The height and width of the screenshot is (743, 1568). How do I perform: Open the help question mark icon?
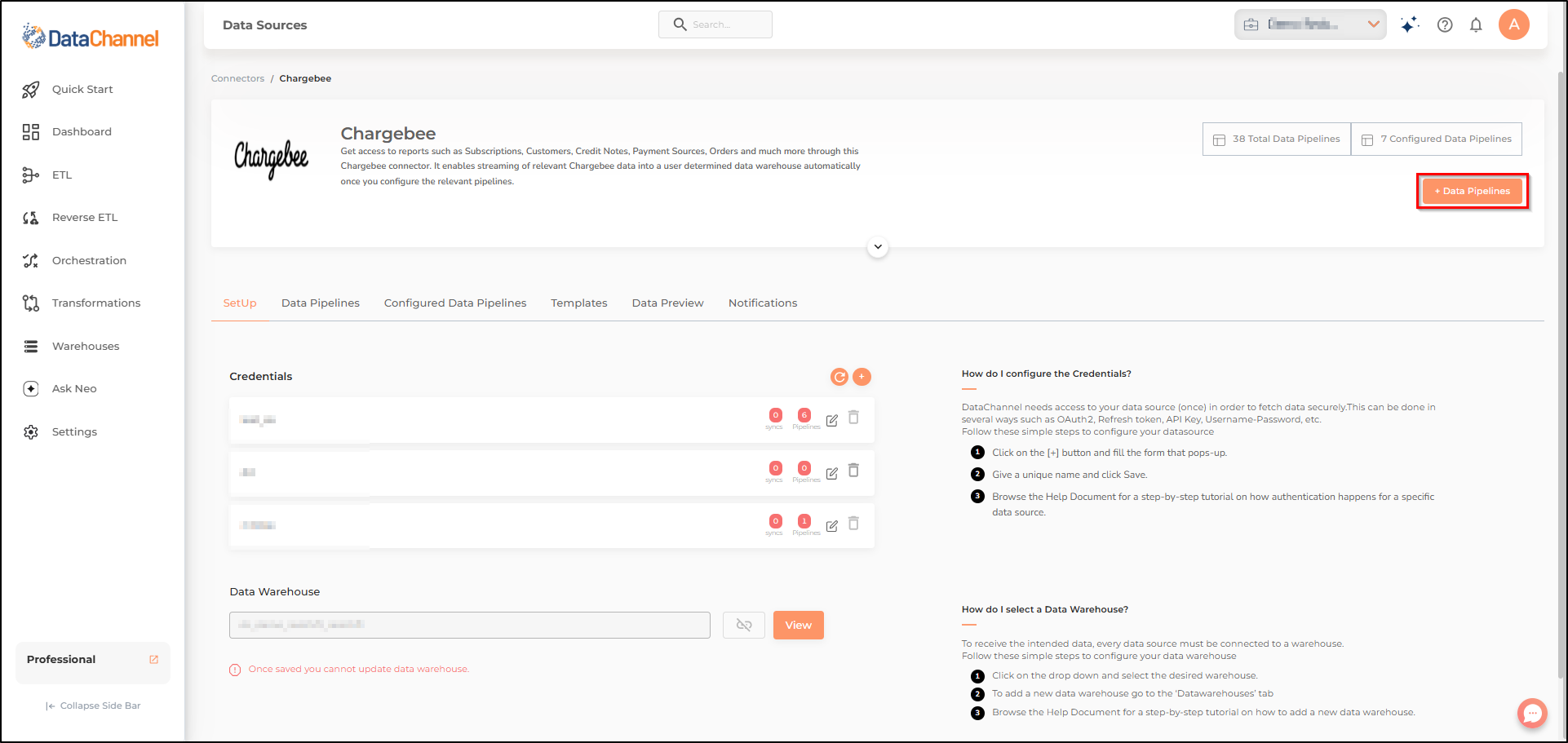[1445, 25]
